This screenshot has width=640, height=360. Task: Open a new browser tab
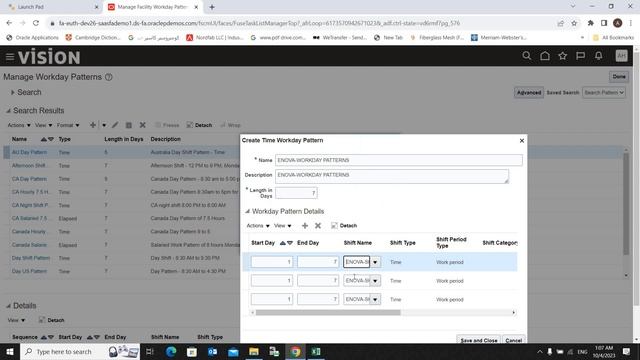tap(211, 7)
